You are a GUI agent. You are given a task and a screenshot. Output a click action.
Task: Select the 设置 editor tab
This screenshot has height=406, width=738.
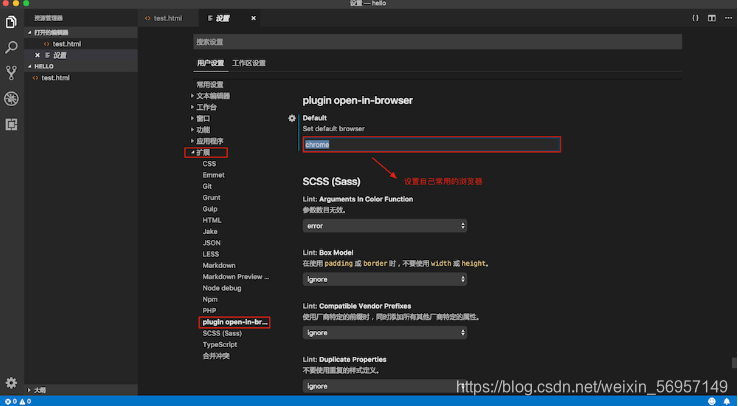coord(222,18)
